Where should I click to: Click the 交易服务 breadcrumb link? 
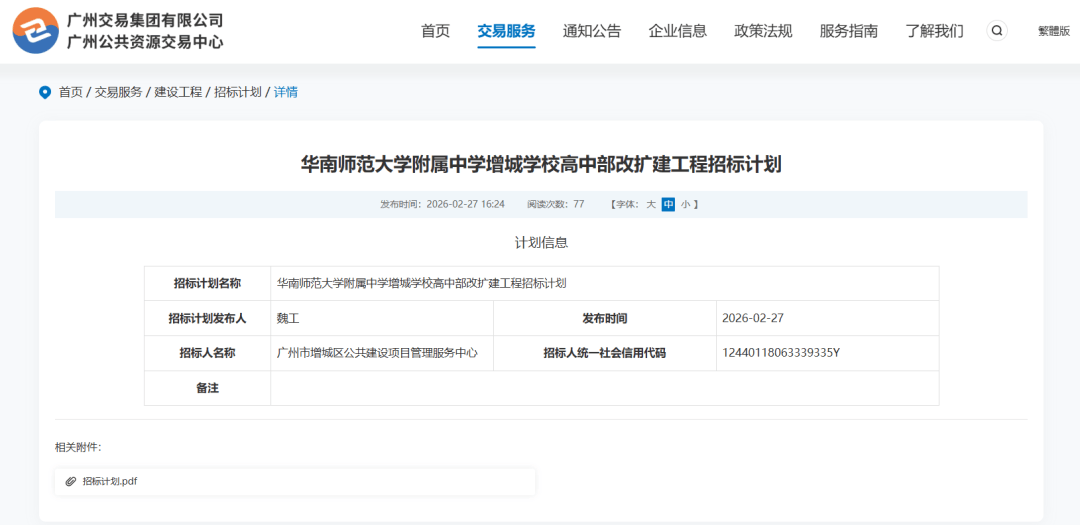pos(118,92)
